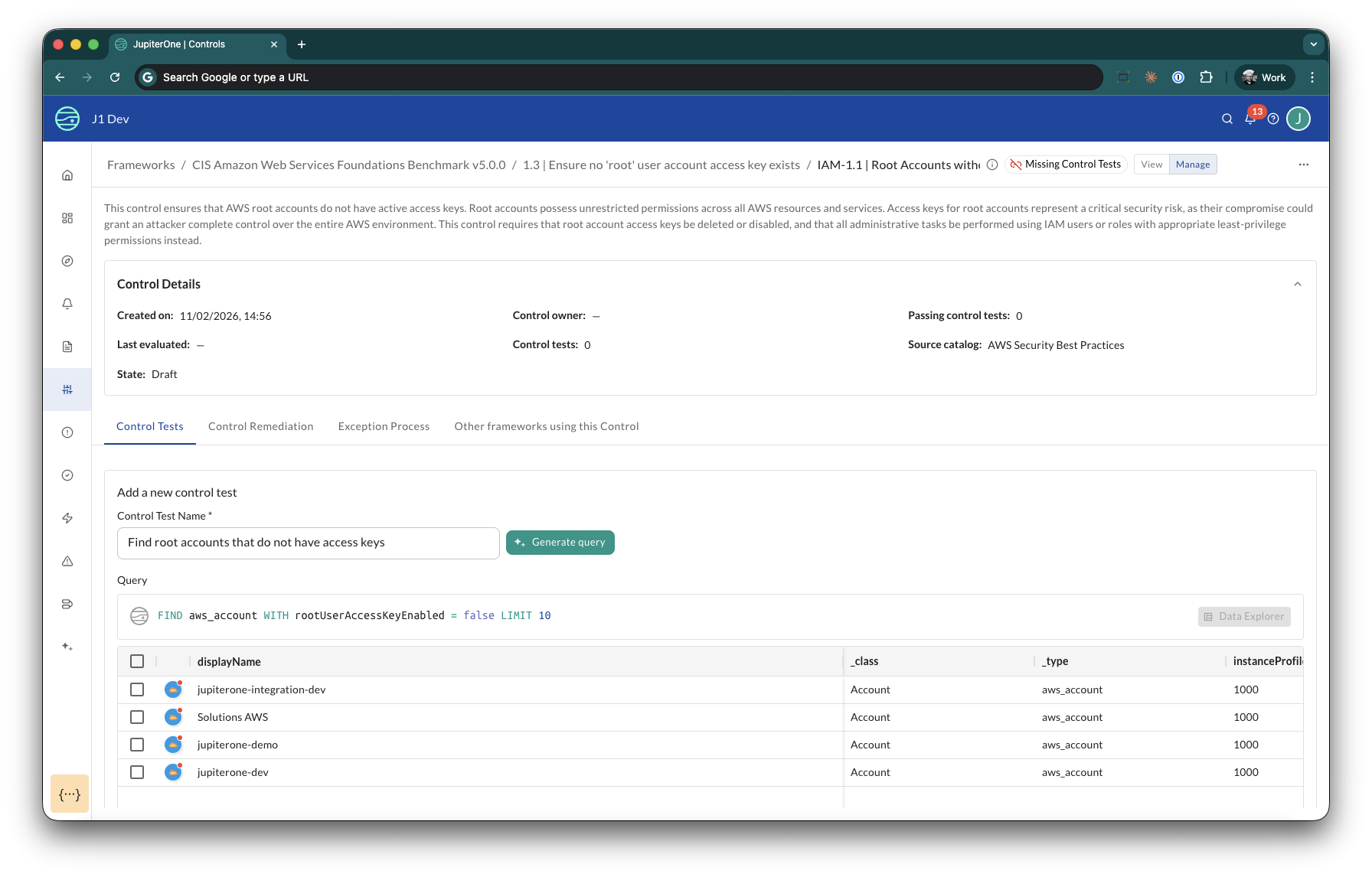The image size is (1372, 877).
Task: Click the Frameworks breadcrumb link
Action: 141,165
